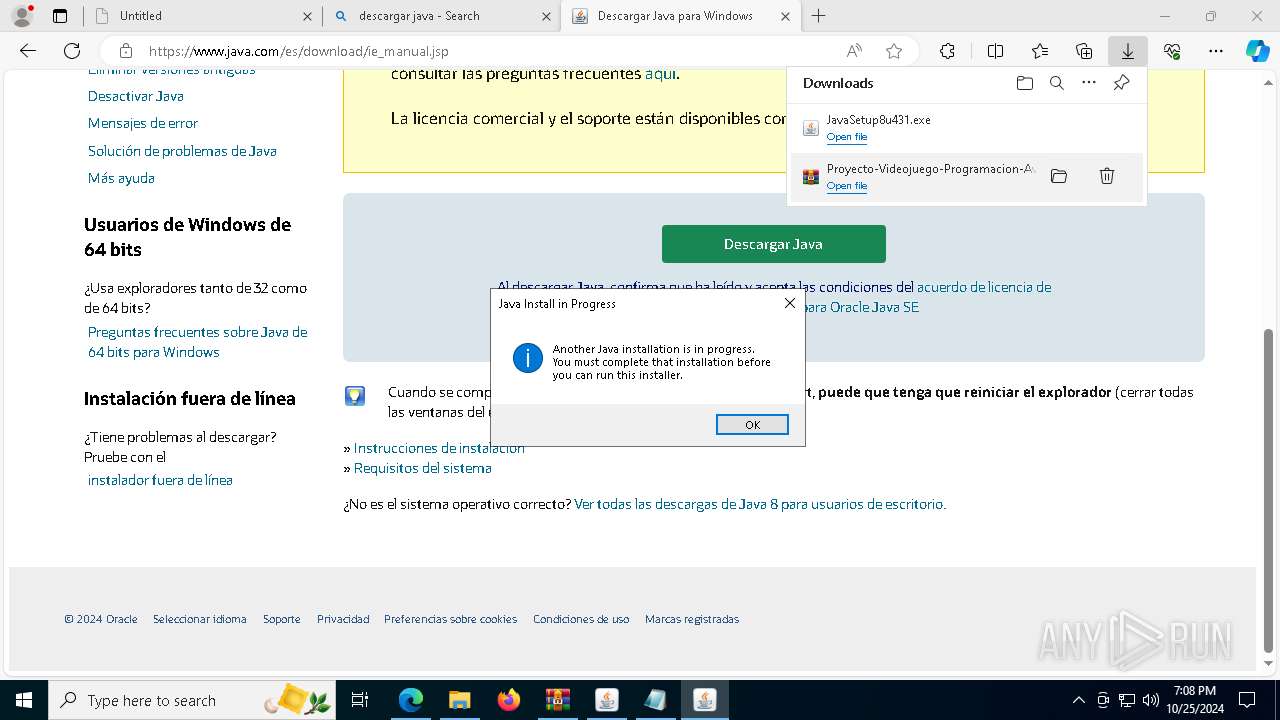Screen dimensions: 1280x720
Task: Click the green Descargar Java button
Action: point(773,244)
